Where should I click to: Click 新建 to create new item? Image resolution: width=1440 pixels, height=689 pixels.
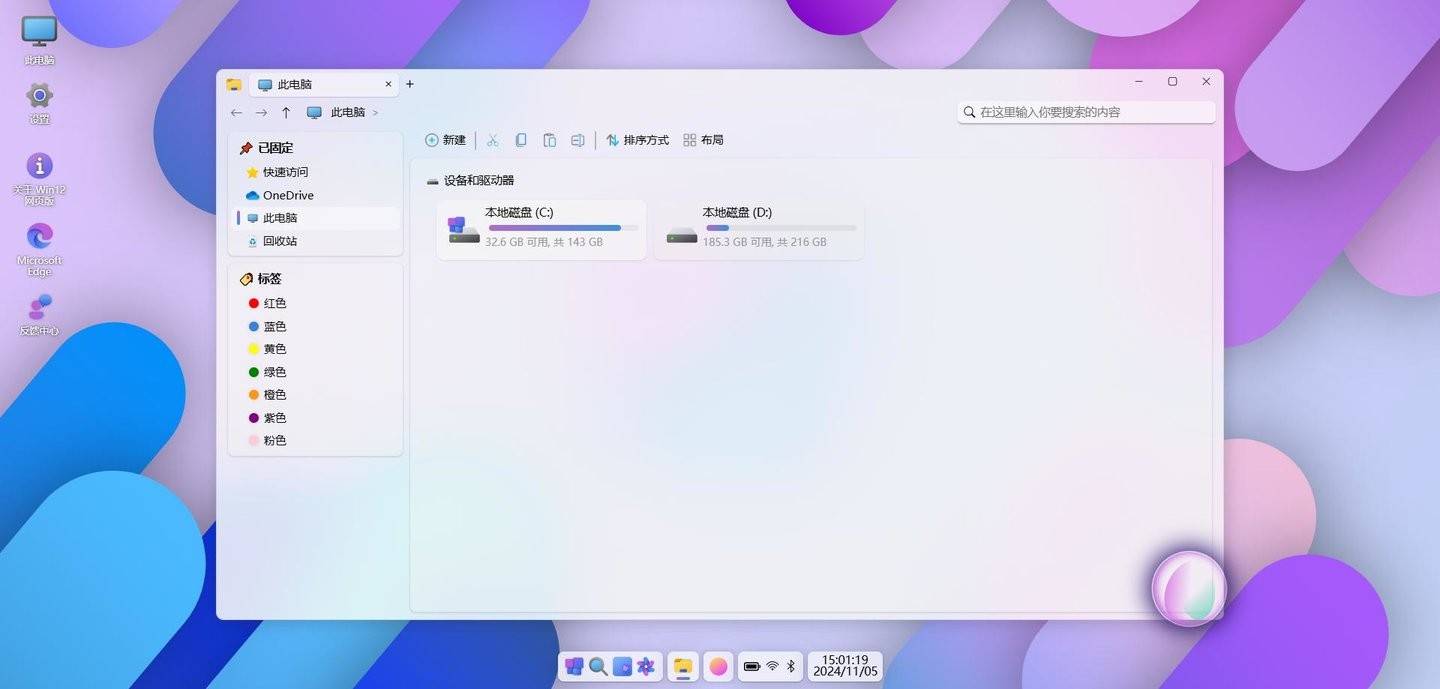[445, 140]
